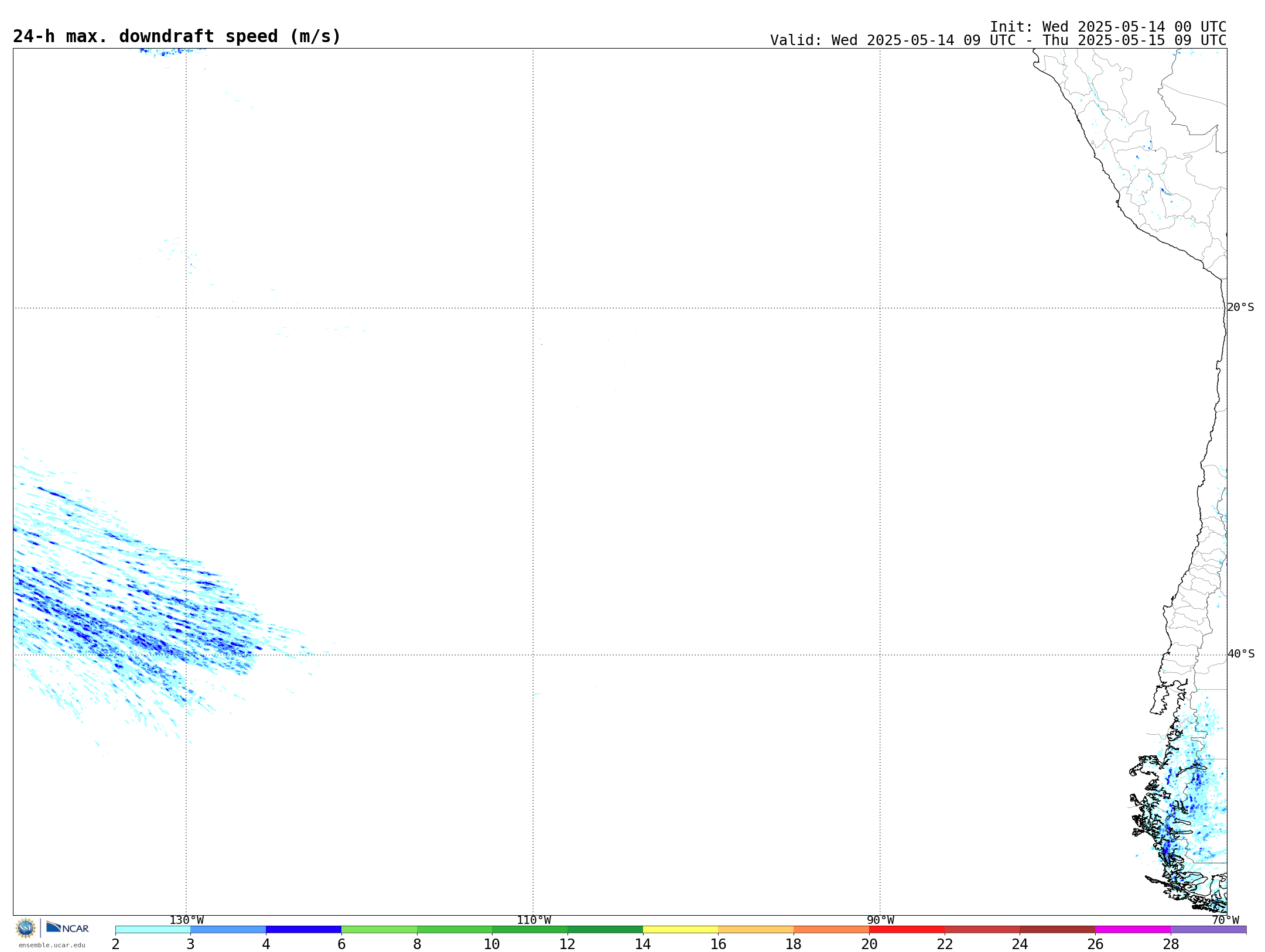
Task: Select the light green 6-8 colorbar swatch
Action: point(379,930)
